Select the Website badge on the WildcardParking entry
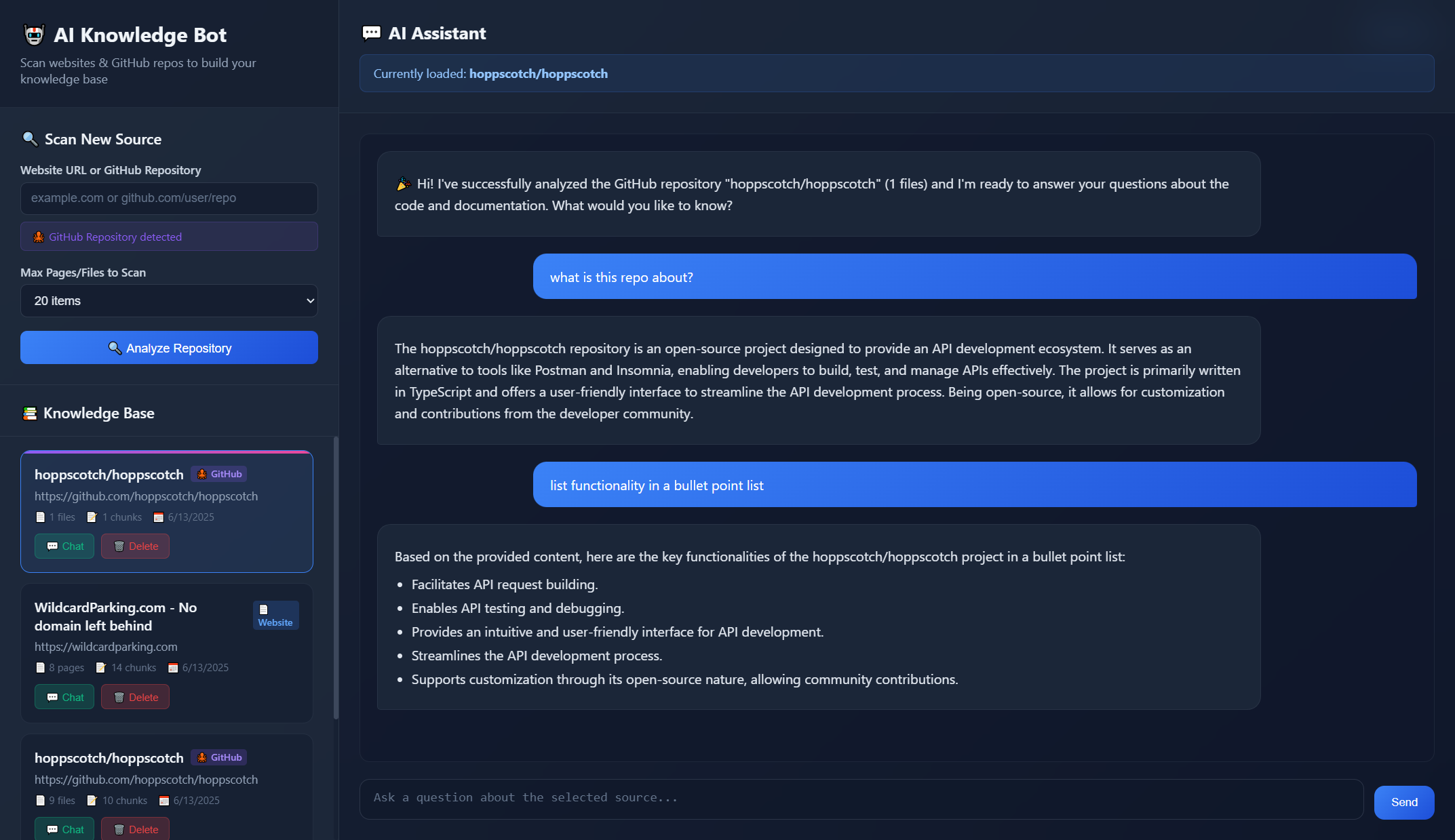The width and height of the screenshot is (1455, 840). [275, 615]
